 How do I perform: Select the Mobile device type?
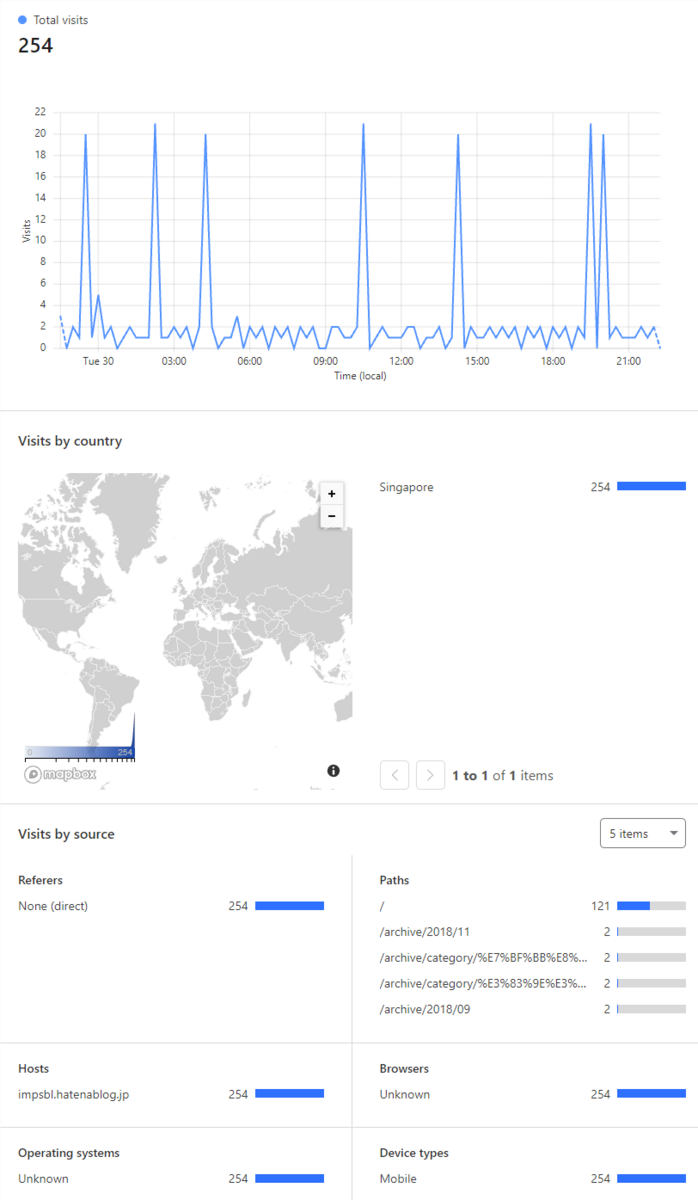coord(532,1179)
